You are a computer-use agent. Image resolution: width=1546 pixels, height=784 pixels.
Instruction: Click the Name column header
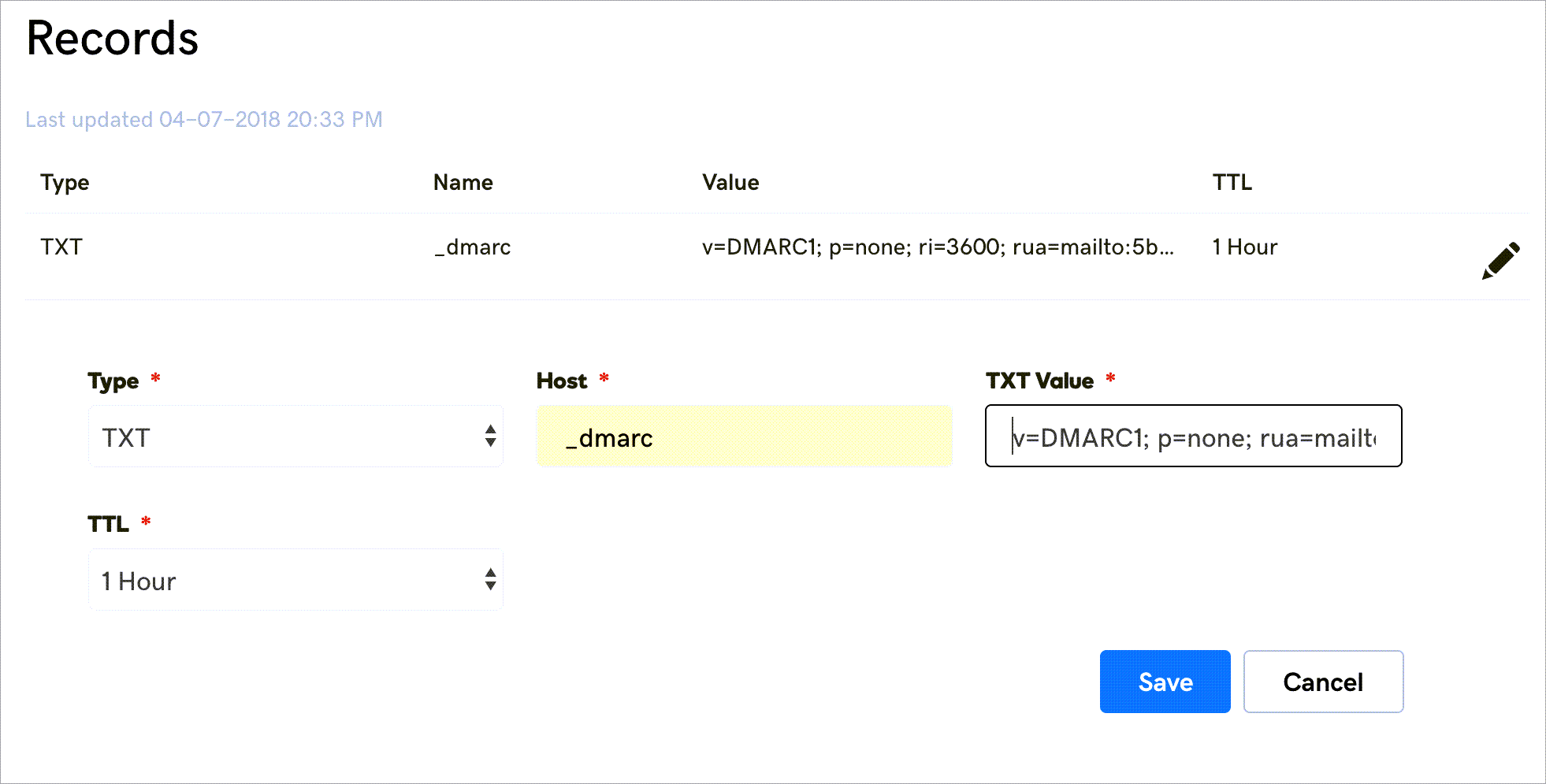click(x=463, y=183)
